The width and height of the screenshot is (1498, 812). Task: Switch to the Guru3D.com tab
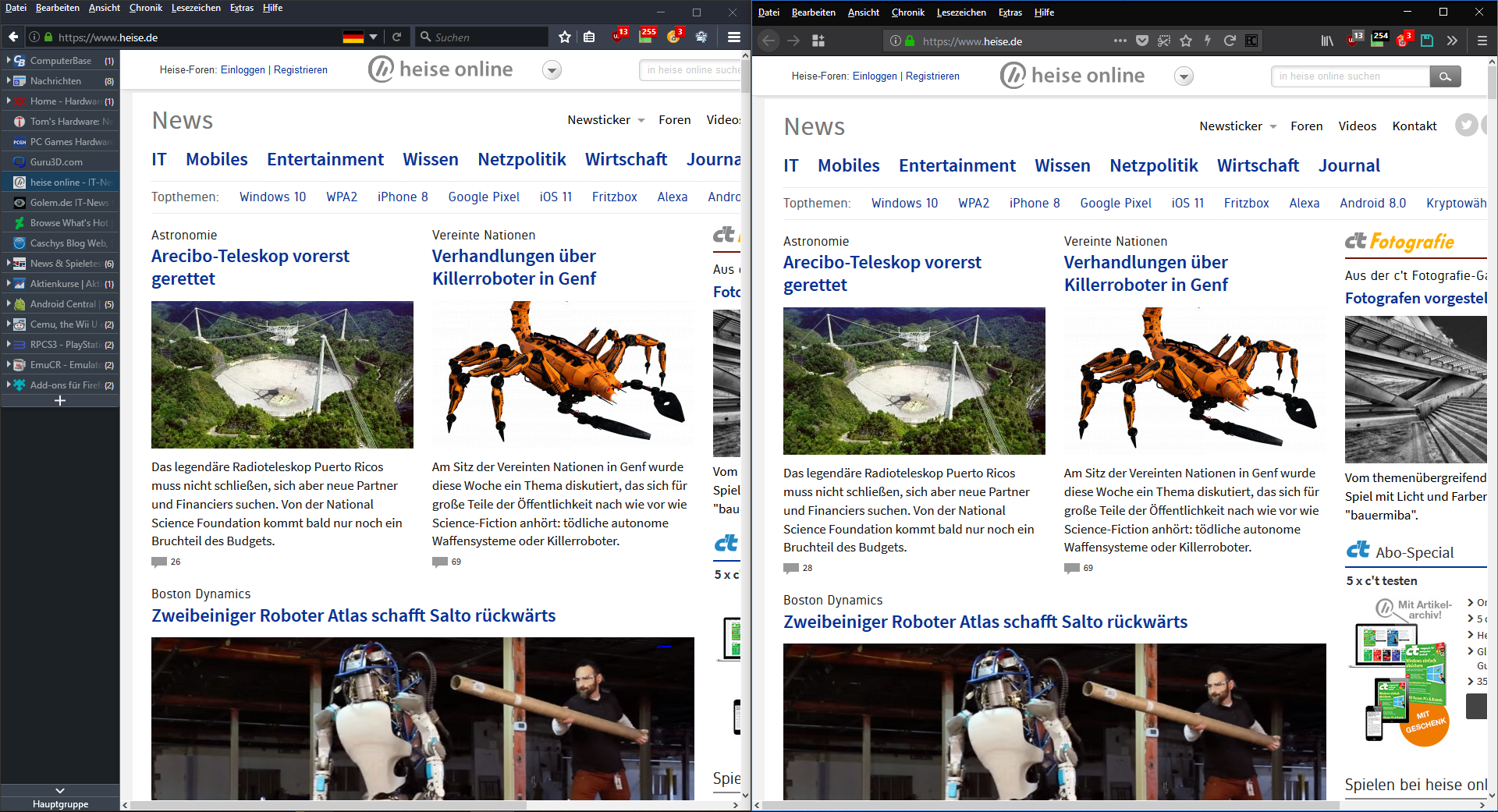click(60, 161)
